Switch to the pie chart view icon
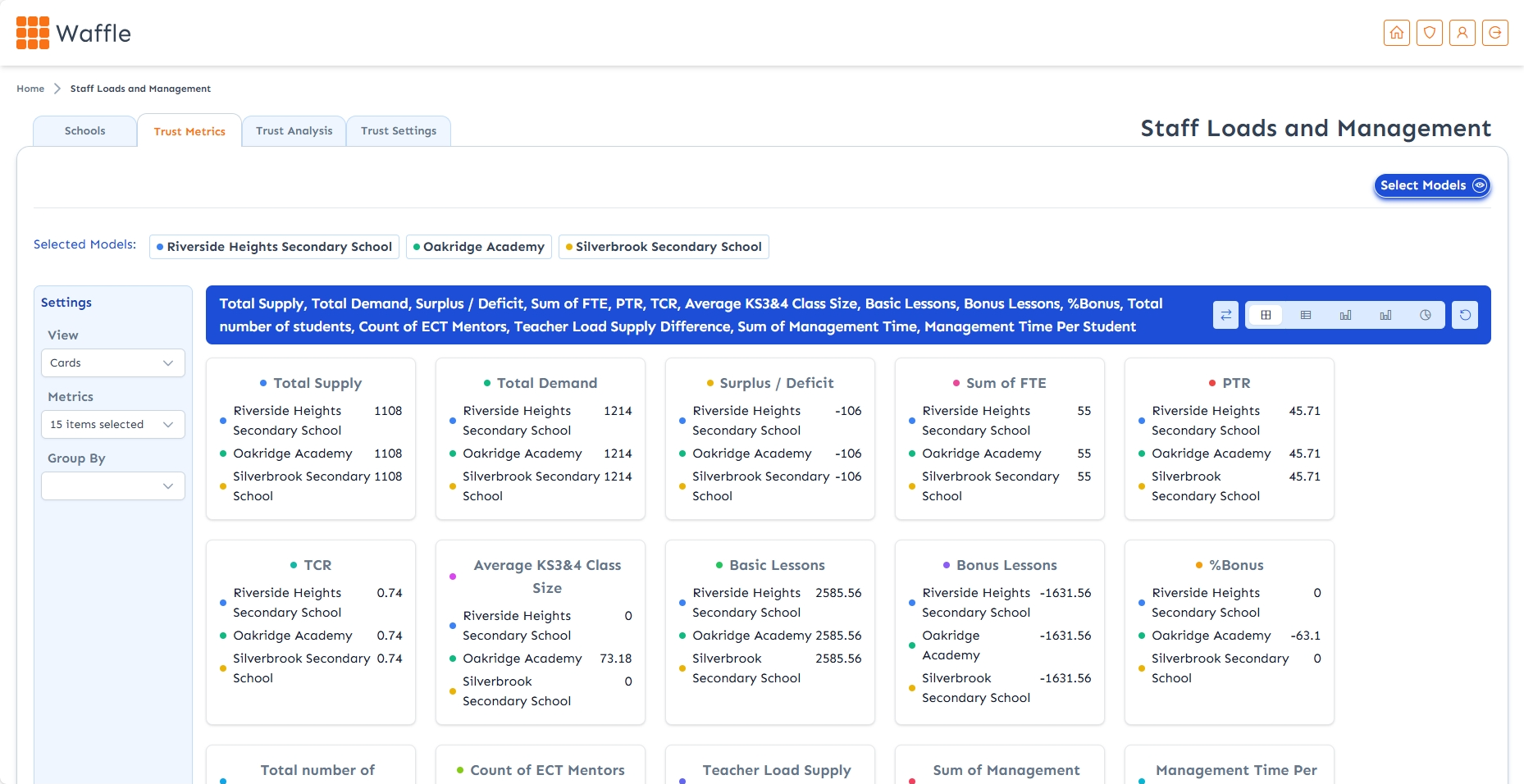Image resolution: width=1524 pixels, height=784 pixels. pyautogui.click(x=1425, y=315)
